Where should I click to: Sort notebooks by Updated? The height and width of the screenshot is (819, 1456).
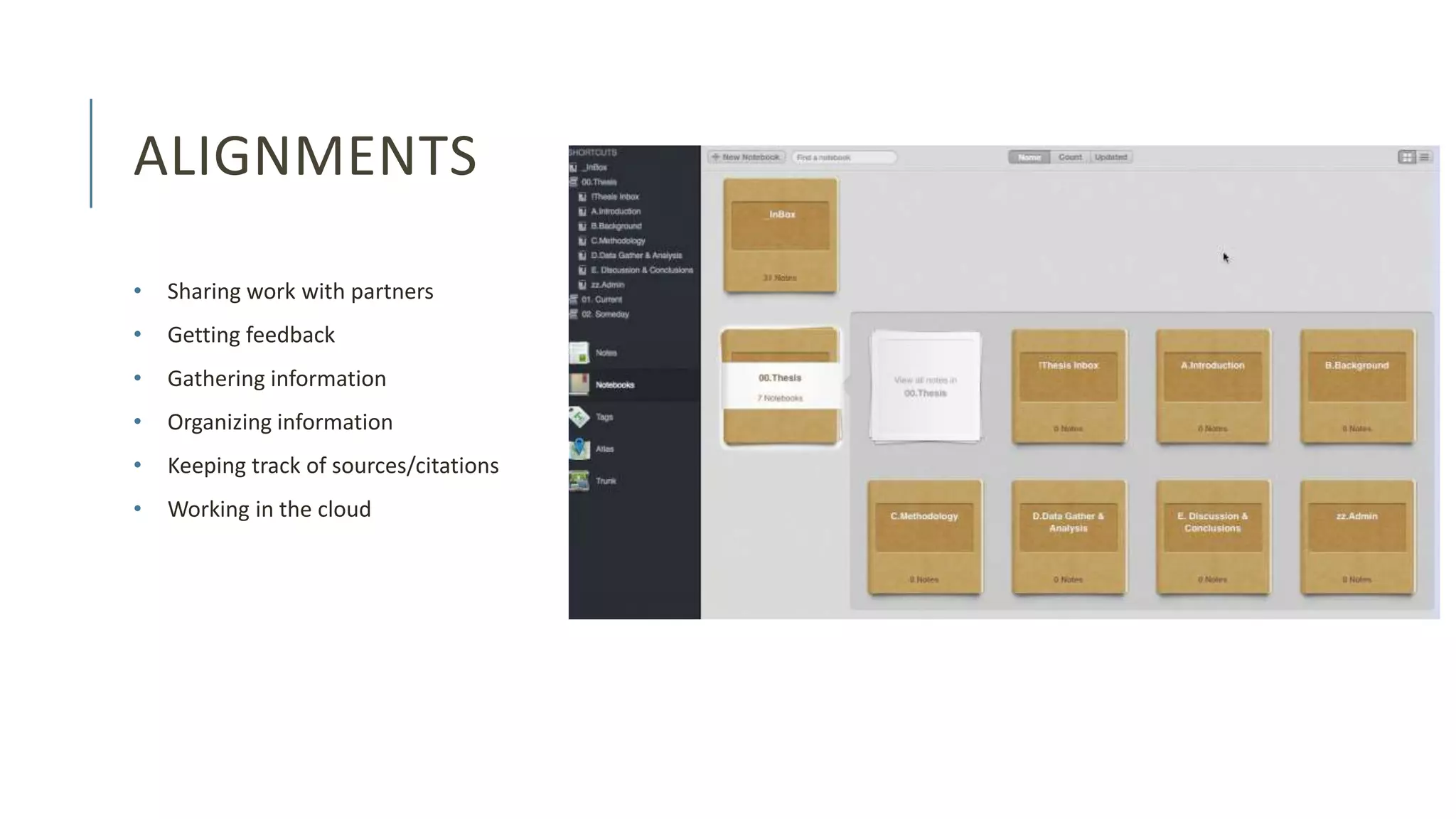1110,157
